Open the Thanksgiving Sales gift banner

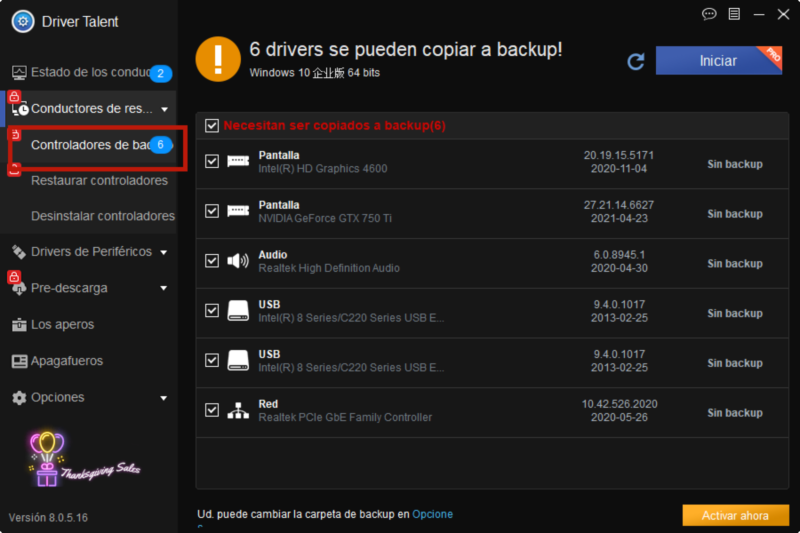(84, 459)
